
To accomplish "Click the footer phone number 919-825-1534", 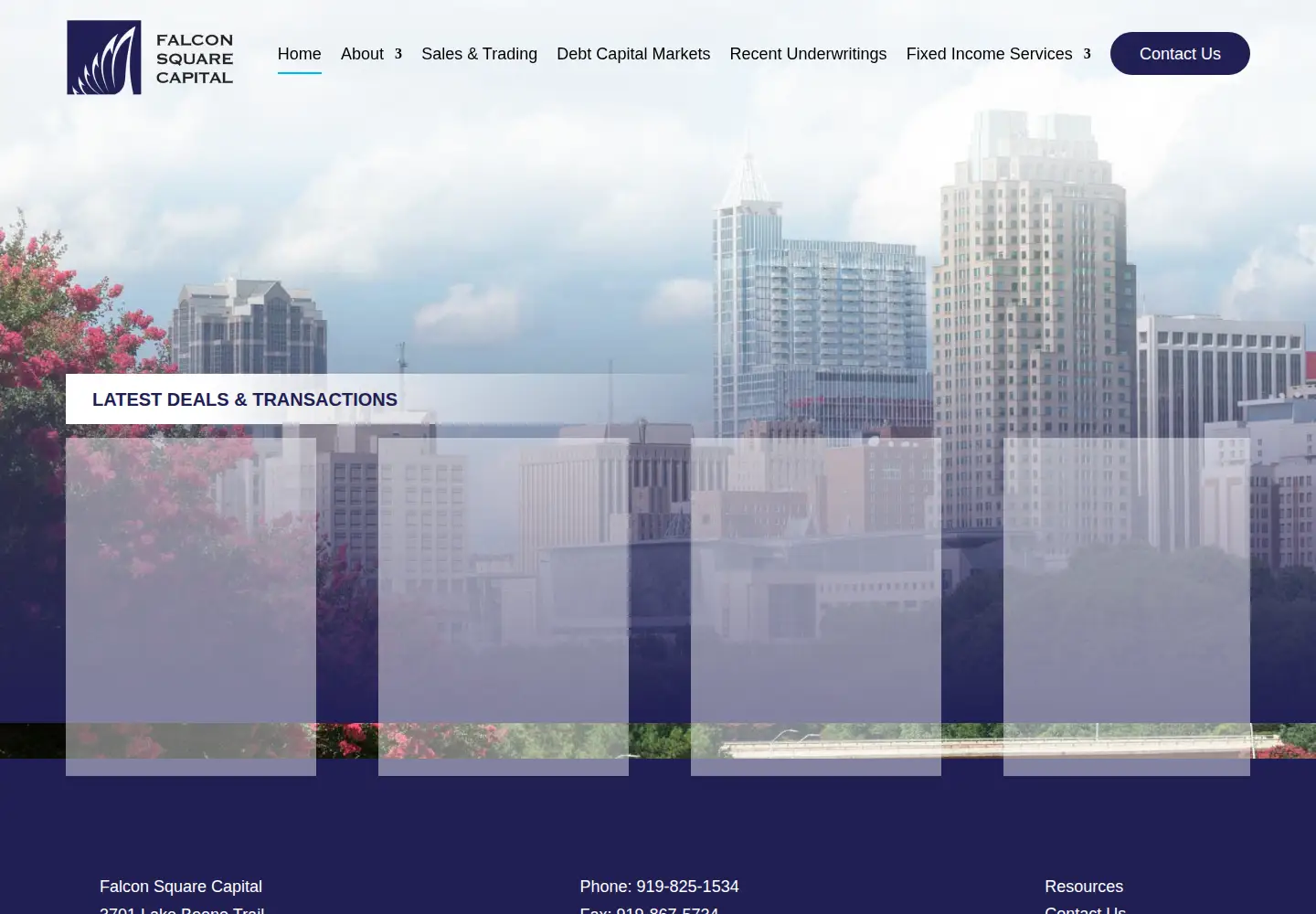I will point(687,887).
